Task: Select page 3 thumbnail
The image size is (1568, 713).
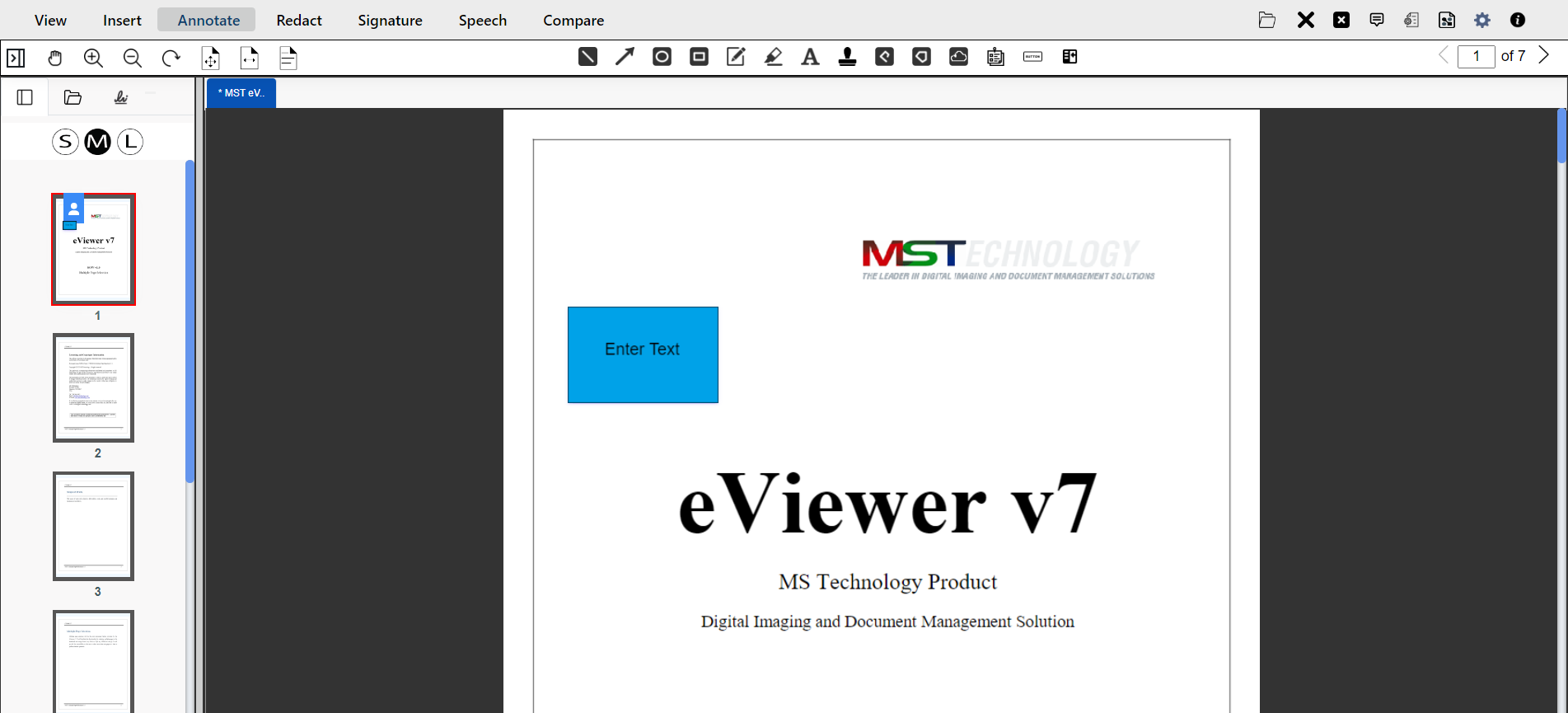Action: pyautogui.click(x=93, y=526)
